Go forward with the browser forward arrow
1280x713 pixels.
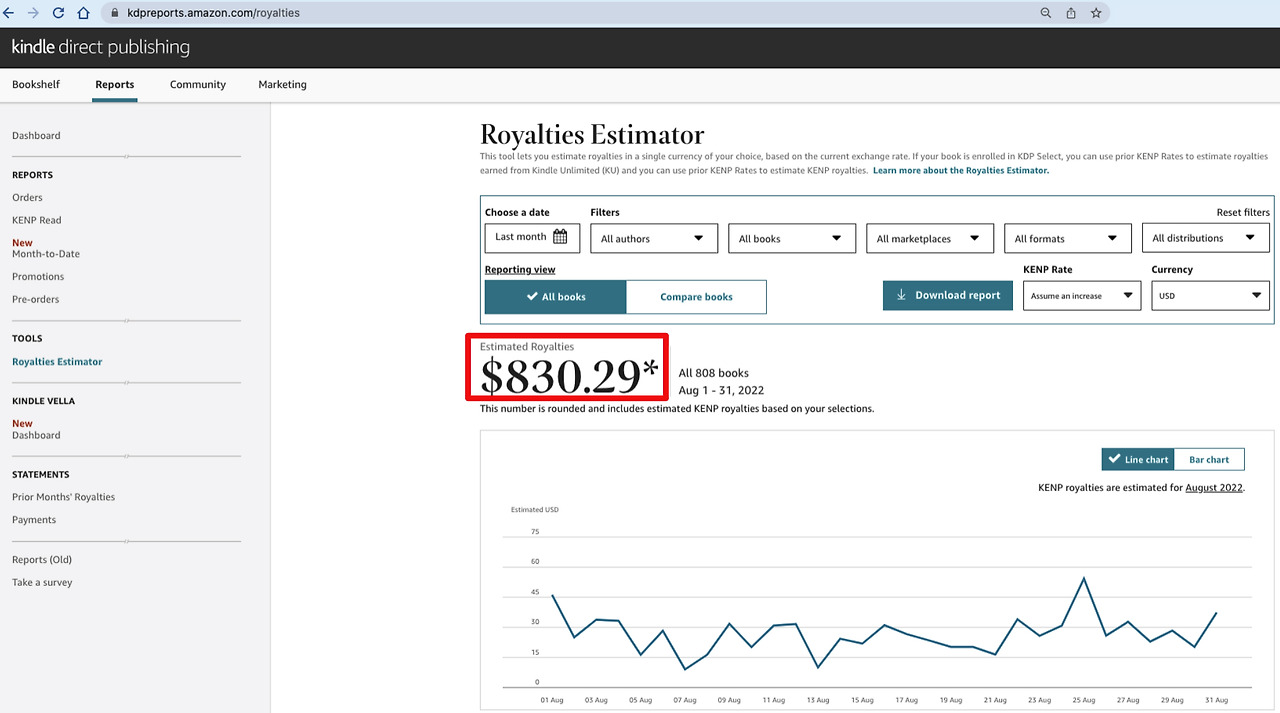[34, 13]
